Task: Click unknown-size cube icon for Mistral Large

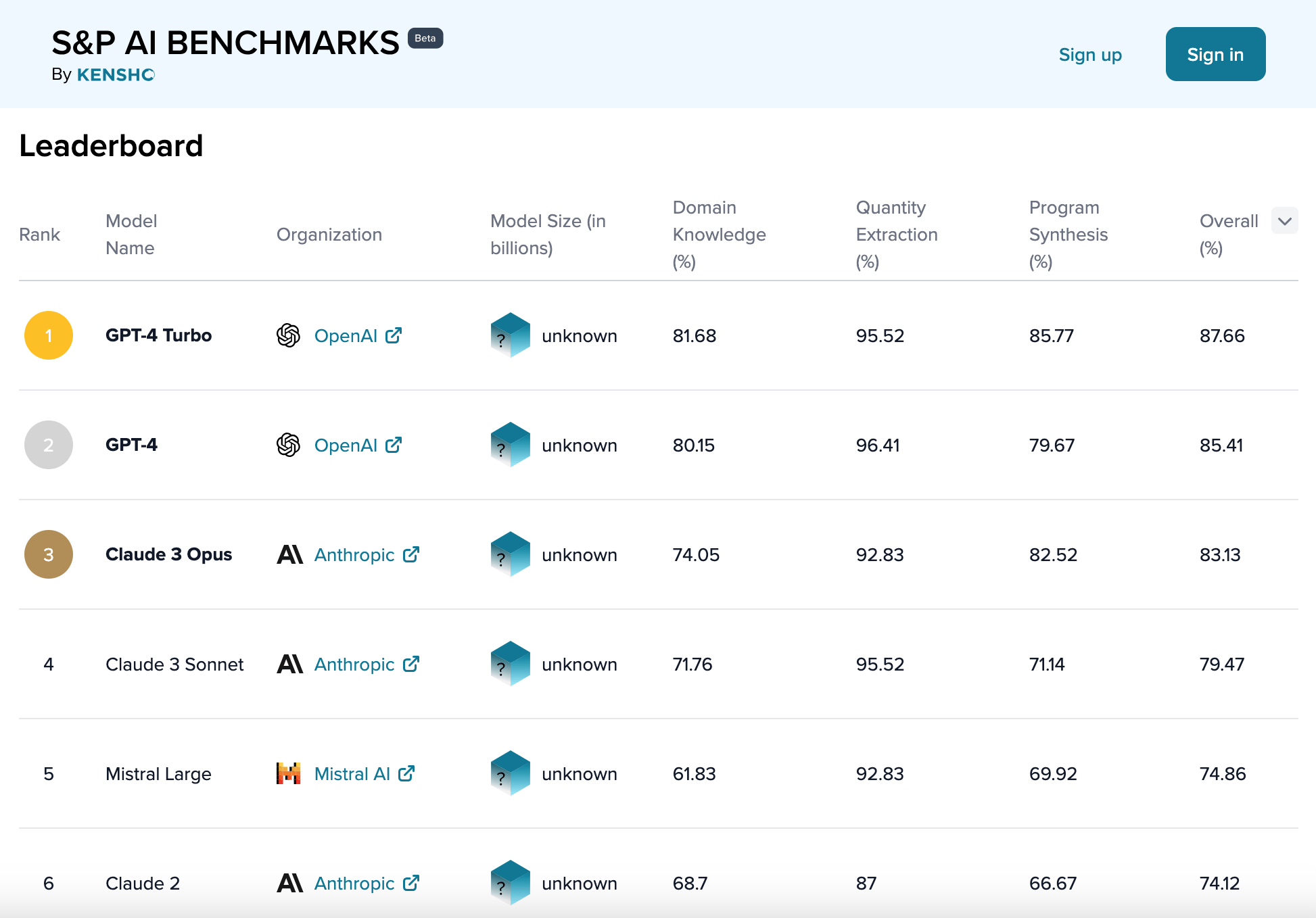Action: (511, 773)
